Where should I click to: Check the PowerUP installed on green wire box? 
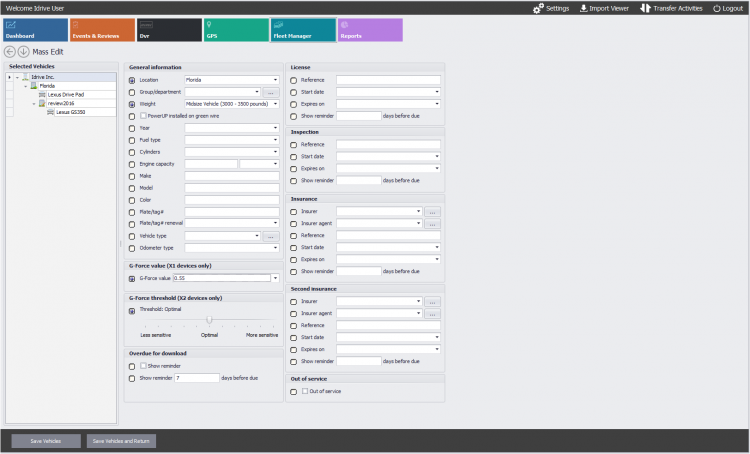(x=140, y=116)
